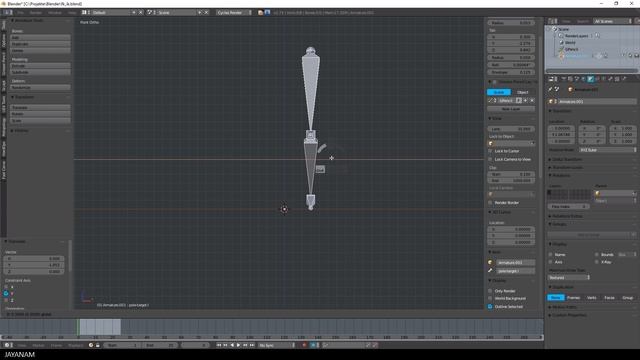Image resolution: width=640 pixels, height=360 pixels.
Task: Click the delete scene X icon in header
Action: pyautogui.click(x=206, y=13)
